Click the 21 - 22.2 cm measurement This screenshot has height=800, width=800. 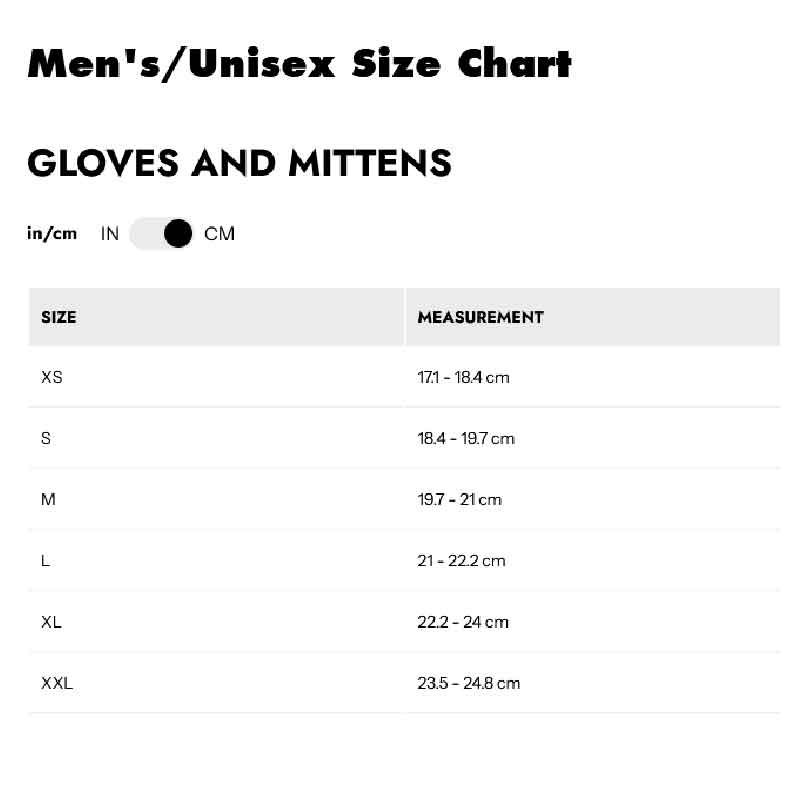pos(461,561)
